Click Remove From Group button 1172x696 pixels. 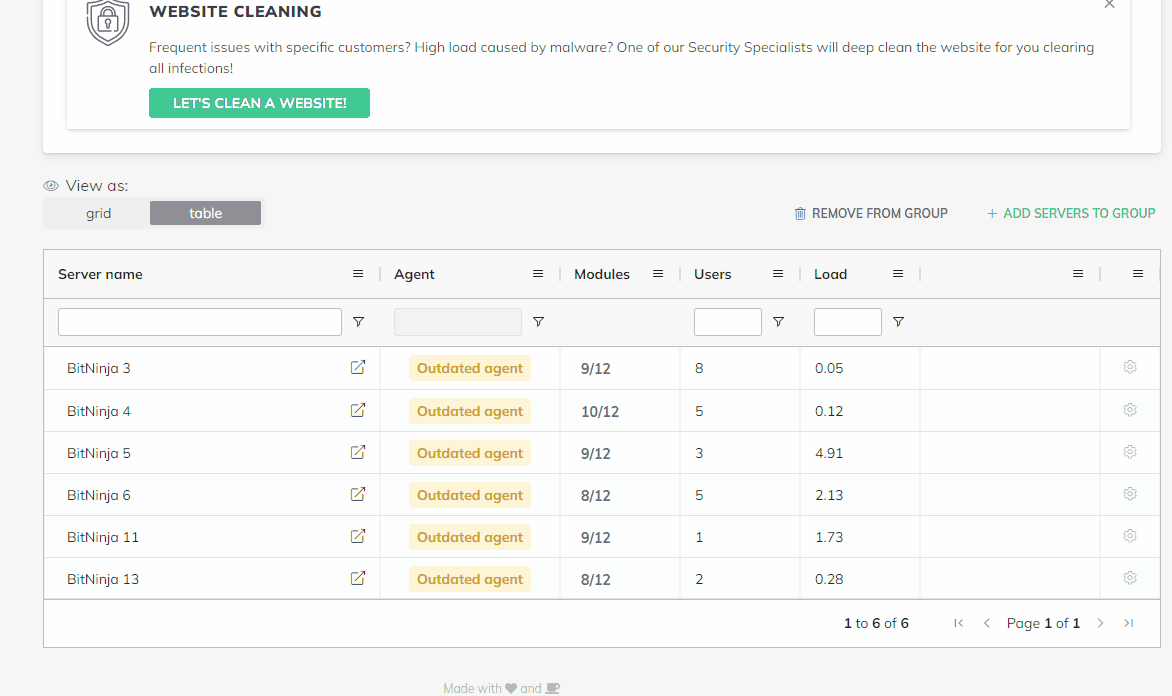click(x=871, y=213)
